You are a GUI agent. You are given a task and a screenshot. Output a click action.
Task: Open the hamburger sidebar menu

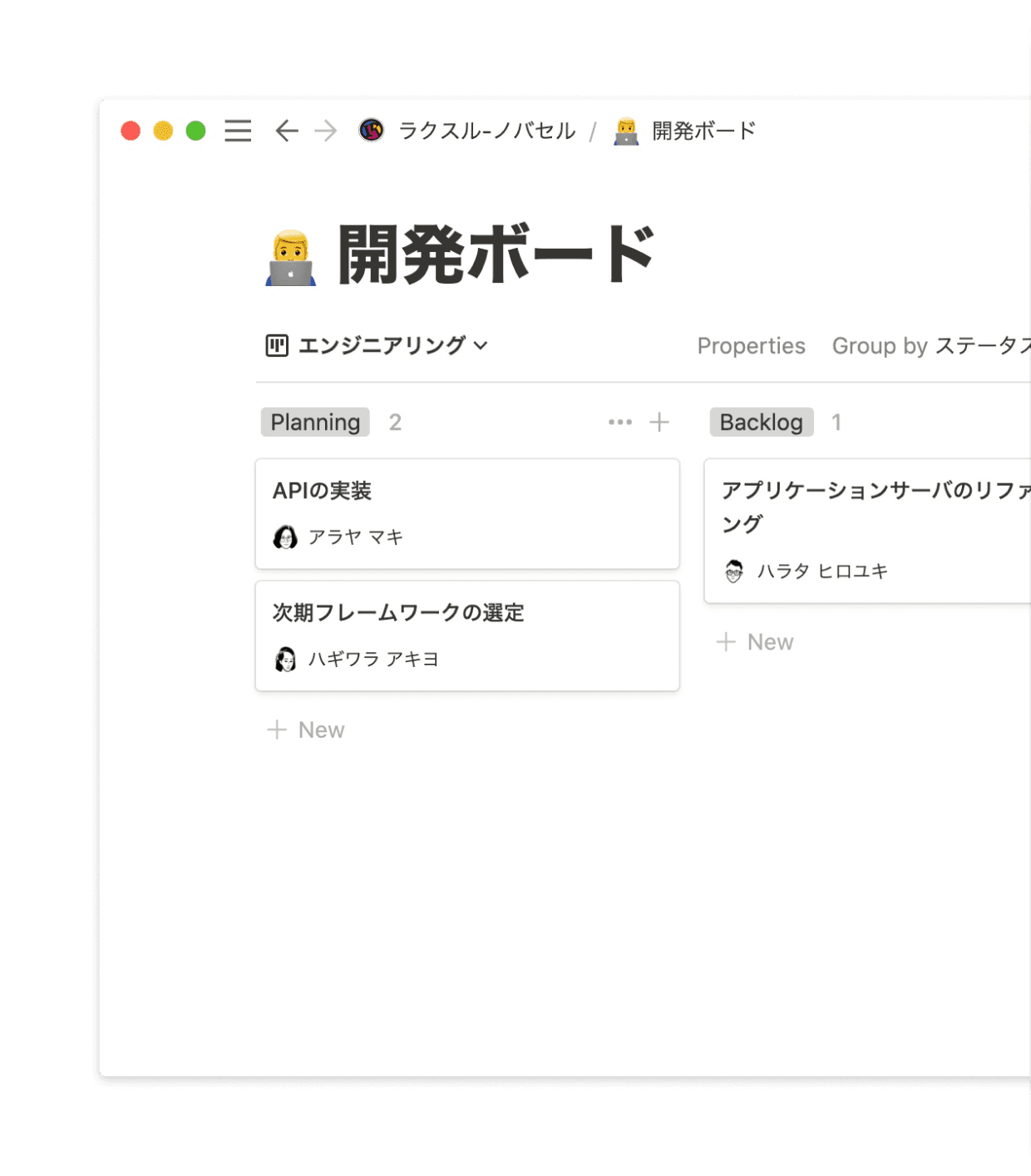(x=238, y=131)
